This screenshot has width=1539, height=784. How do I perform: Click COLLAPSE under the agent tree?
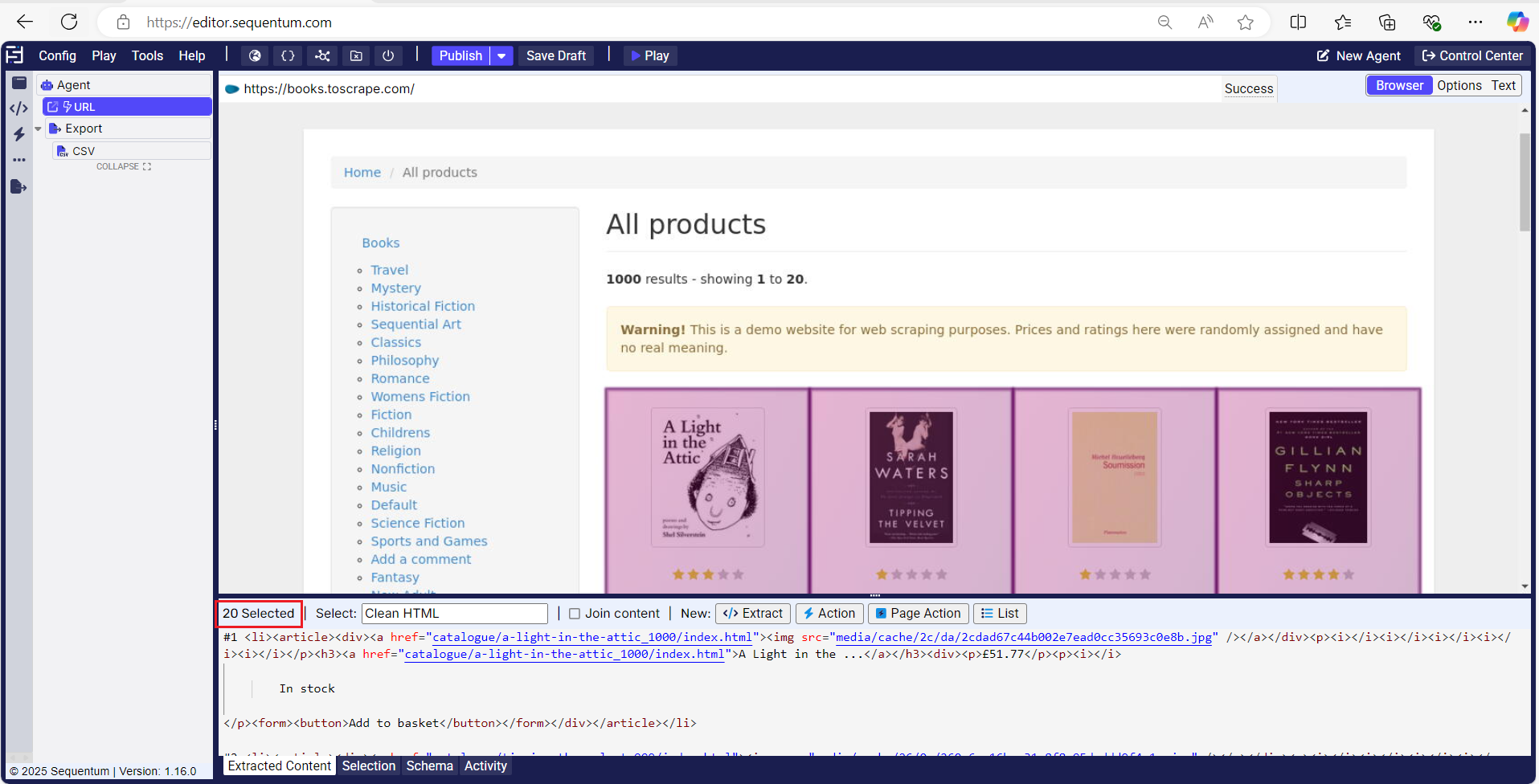[x=124, y=166]
